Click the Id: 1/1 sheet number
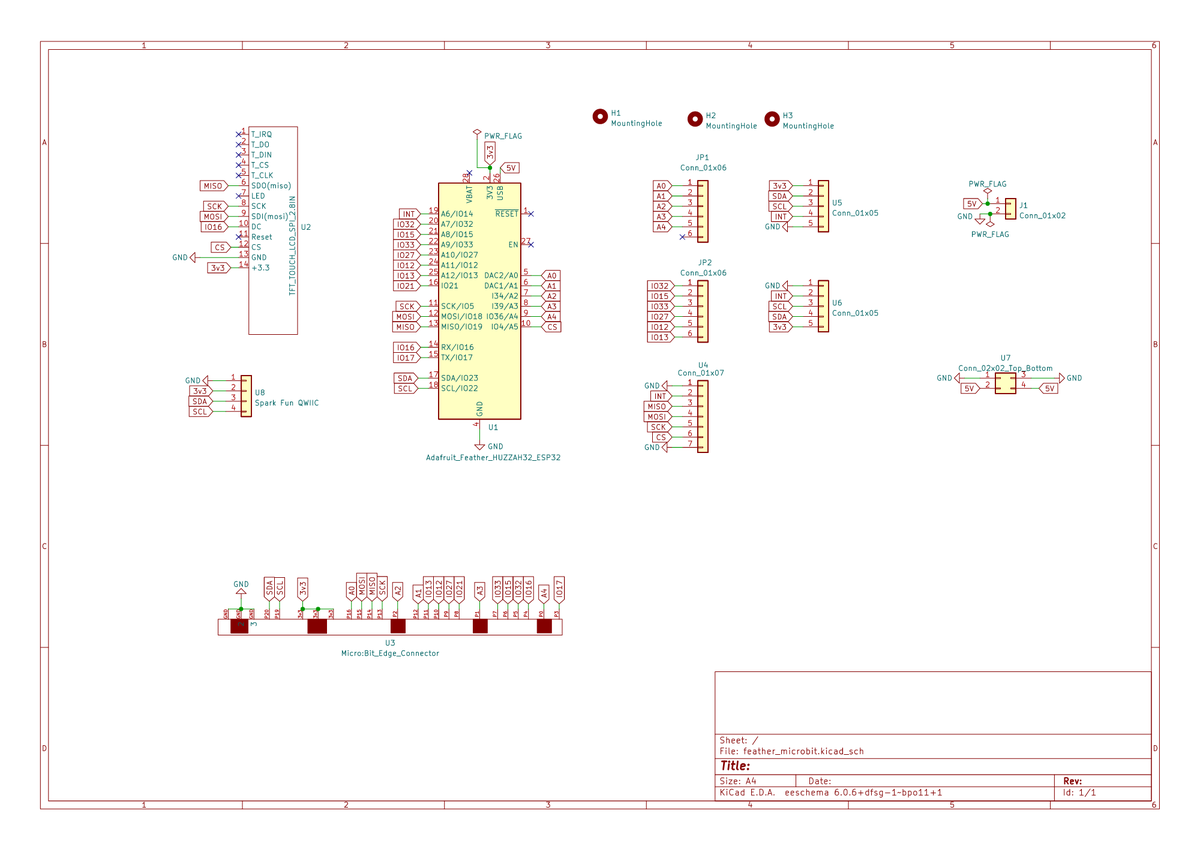This screenshot has width=1200, height=849. [x=1079, y=792]
